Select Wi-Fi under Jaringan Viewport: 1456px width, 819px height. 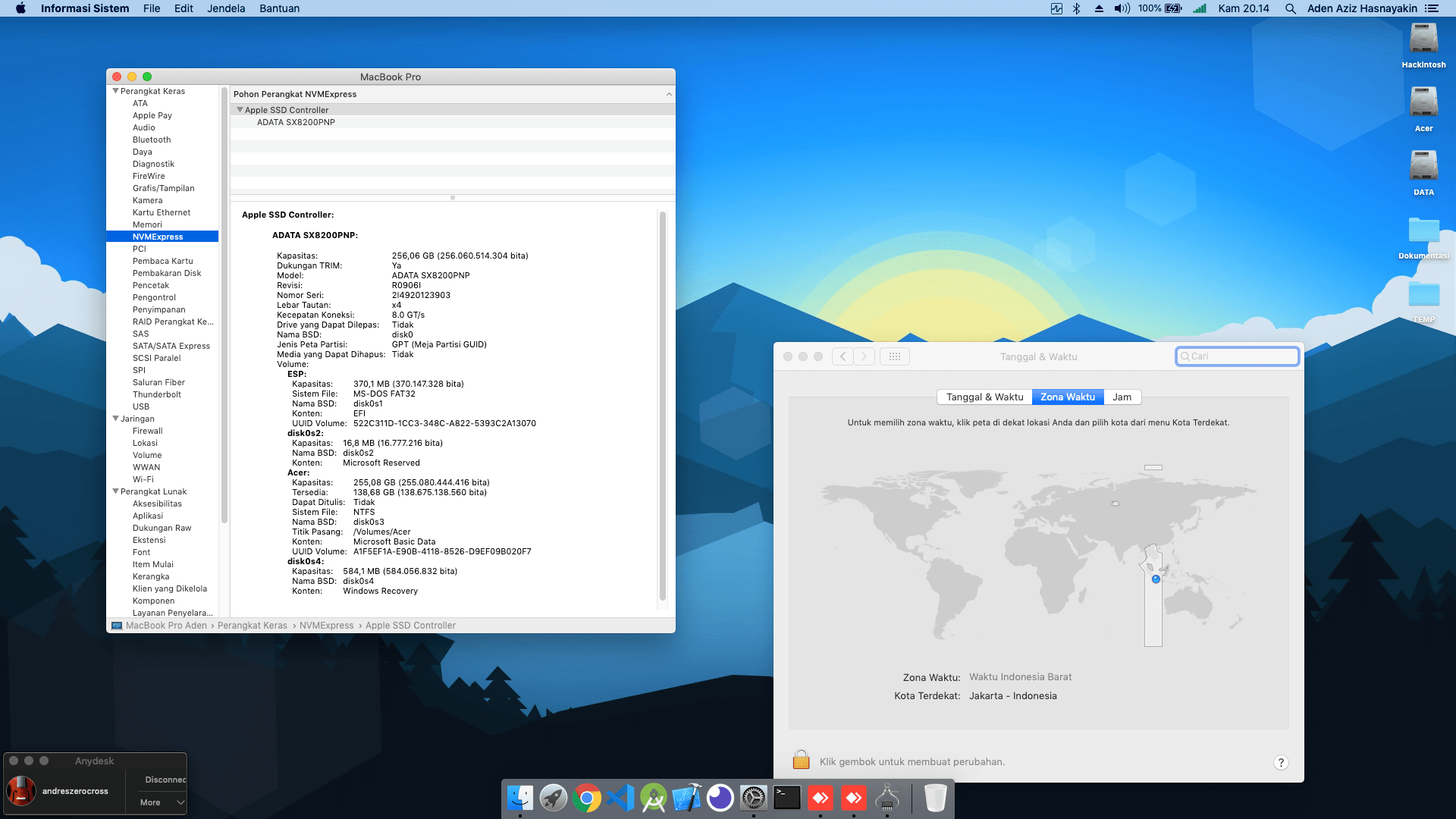click(143, 479)
